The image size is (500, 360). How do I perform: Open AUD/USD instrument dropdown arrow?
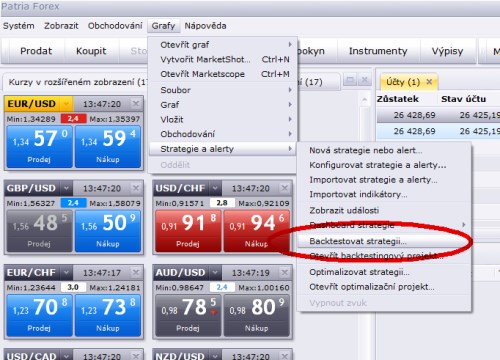(x=215, y=273)
